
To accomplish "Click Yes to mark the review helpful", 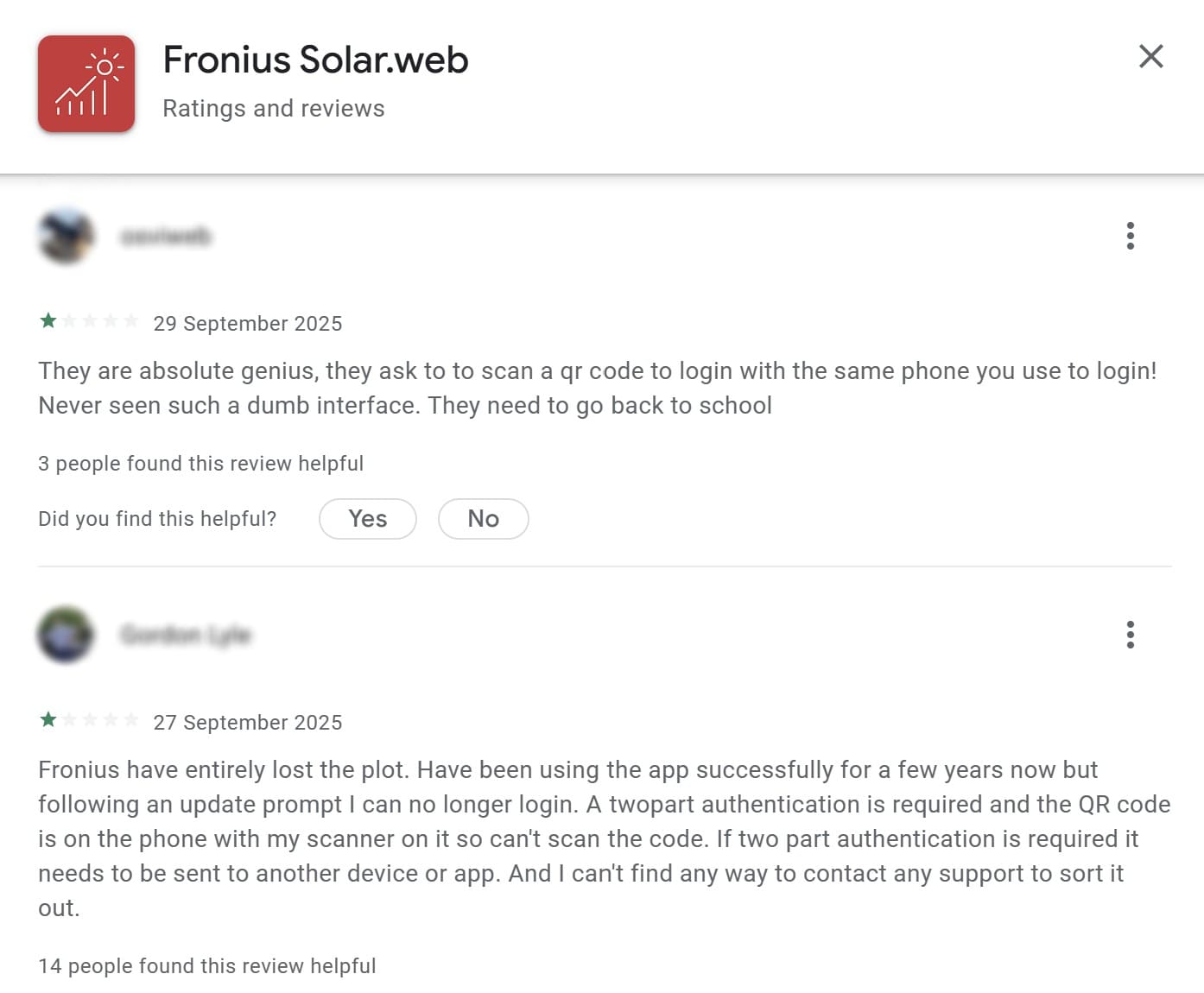I will click(367, 518).
